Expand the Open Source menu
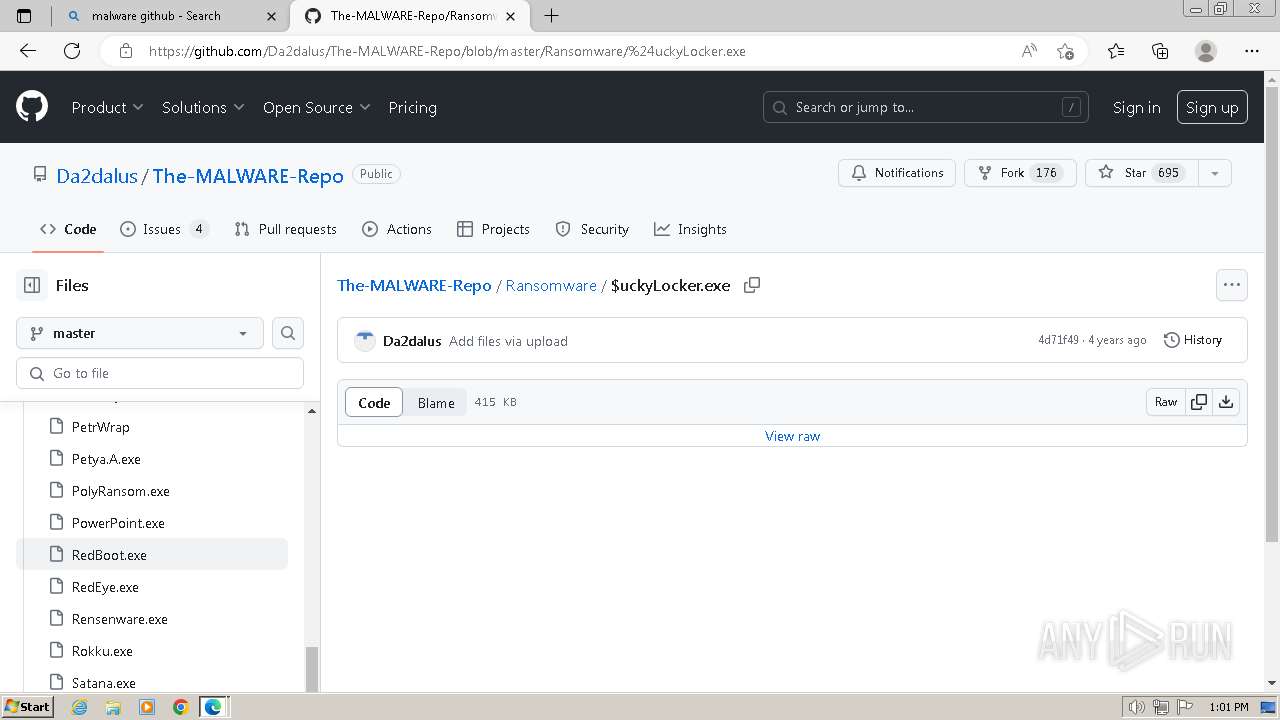This screenshot has width=1280, height=720. (316, 107)
